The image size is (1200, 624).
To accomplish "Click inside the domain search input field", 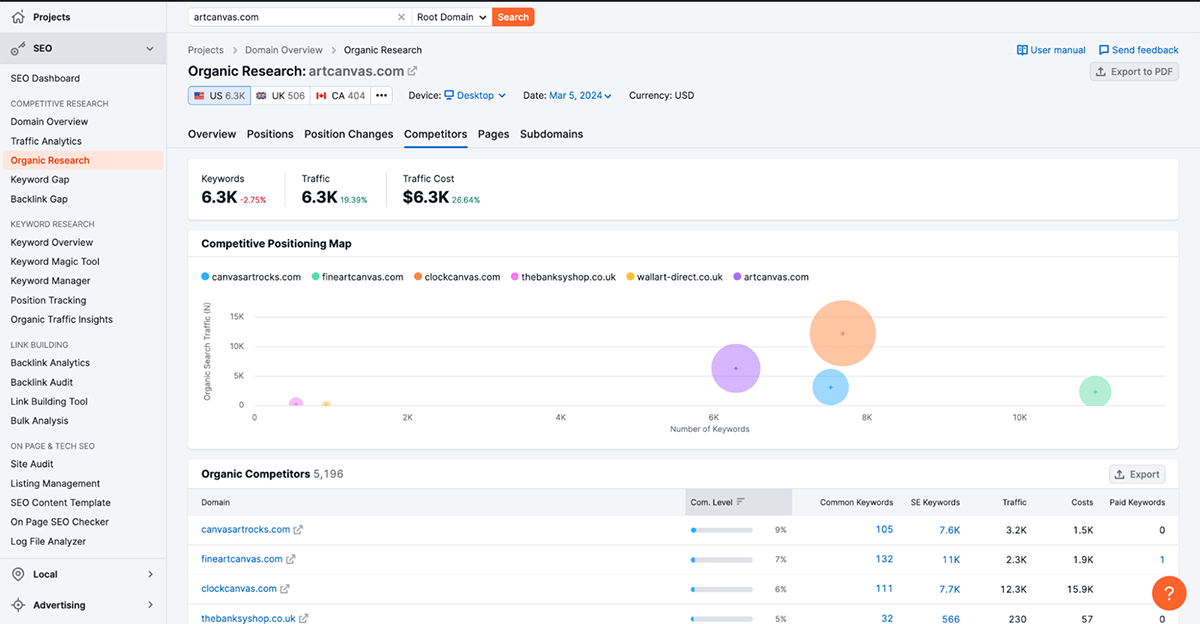I will click(290, 16).
